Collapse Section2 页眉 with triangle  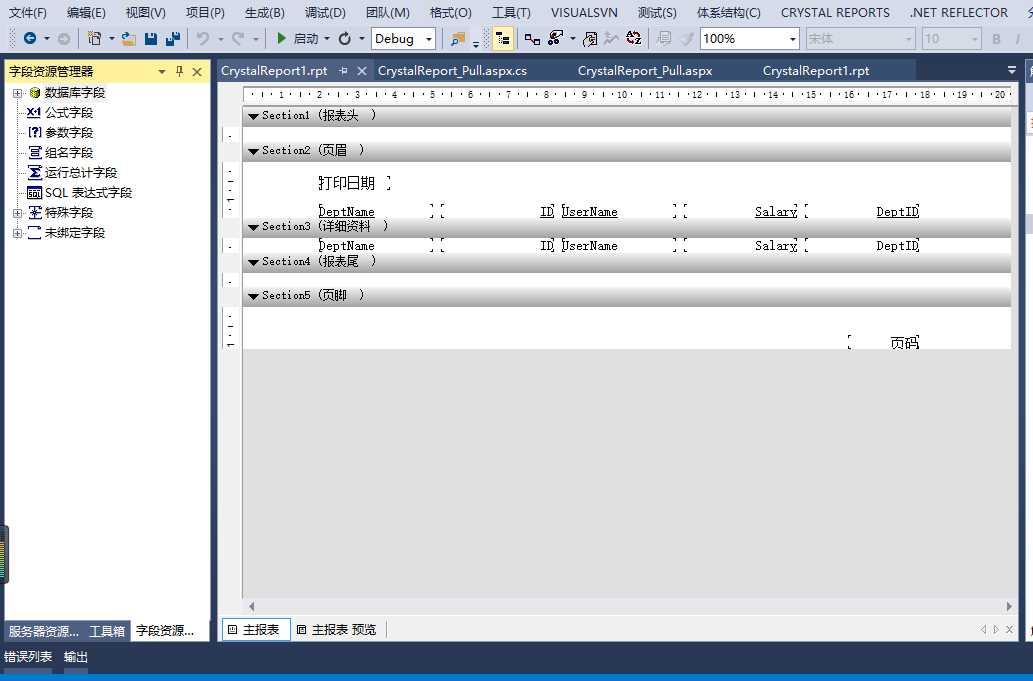coord(253,151)
